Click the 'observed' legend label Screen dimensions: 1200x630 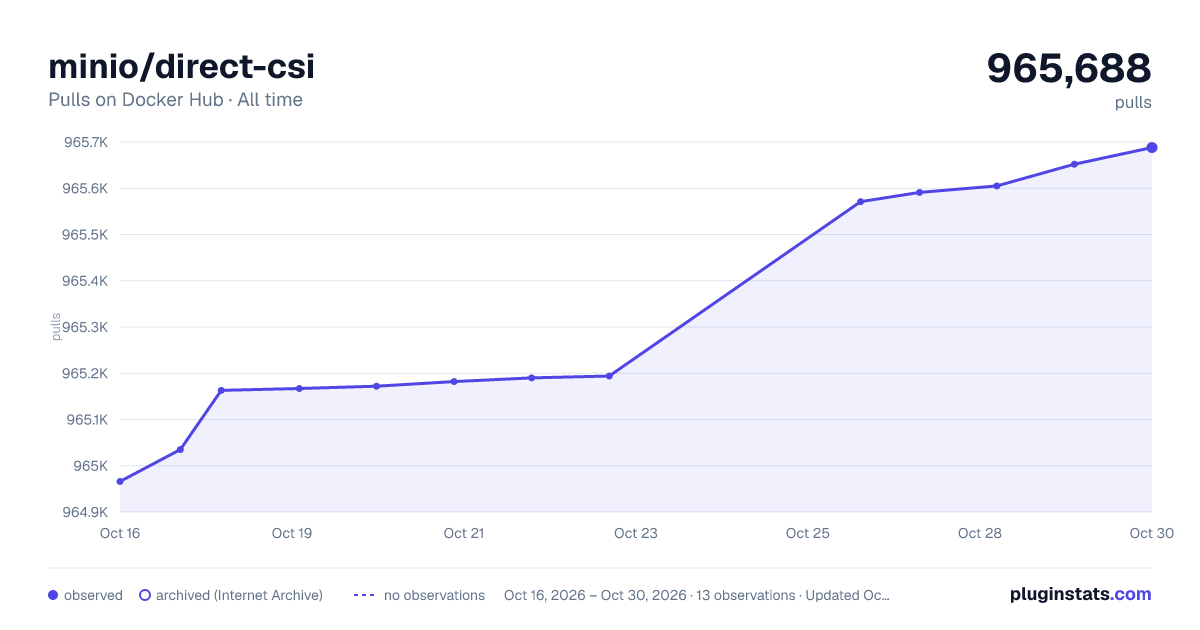(x=93, y=595)
